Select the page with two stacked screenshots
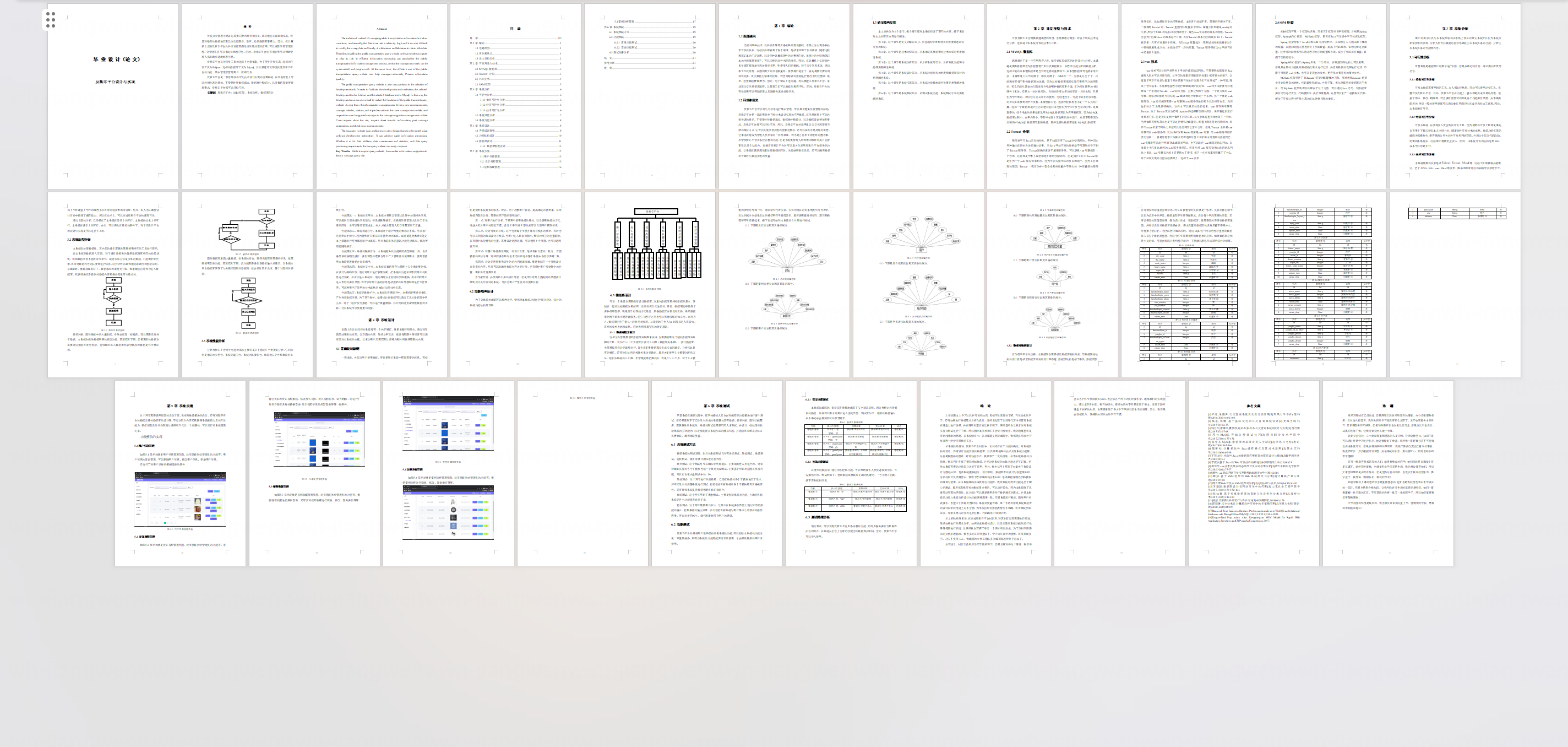Image resolution: width=1568 pixels, height=747 pixels. coord(448,473)
